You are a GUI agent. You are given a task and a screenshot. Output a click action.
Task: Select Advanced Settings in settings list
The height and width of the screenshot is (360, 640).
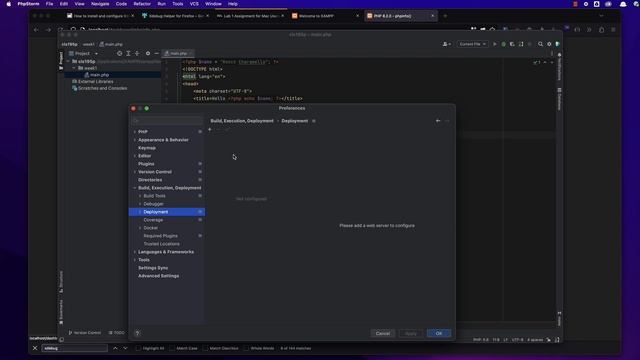158,276
